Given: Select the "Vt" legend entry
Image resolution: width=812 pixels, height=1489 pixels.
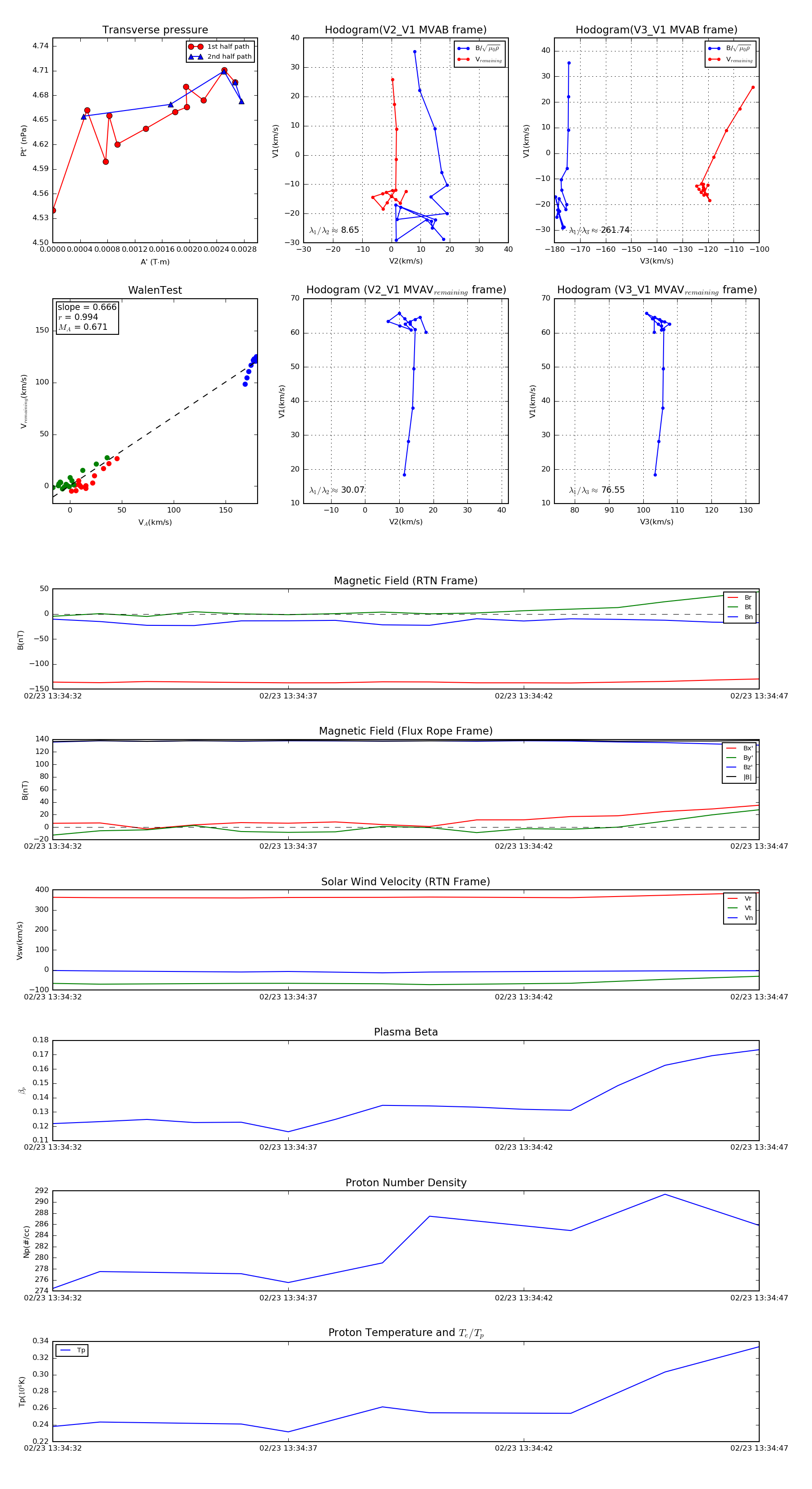Looking at the screenshot, I should (740, 908).
